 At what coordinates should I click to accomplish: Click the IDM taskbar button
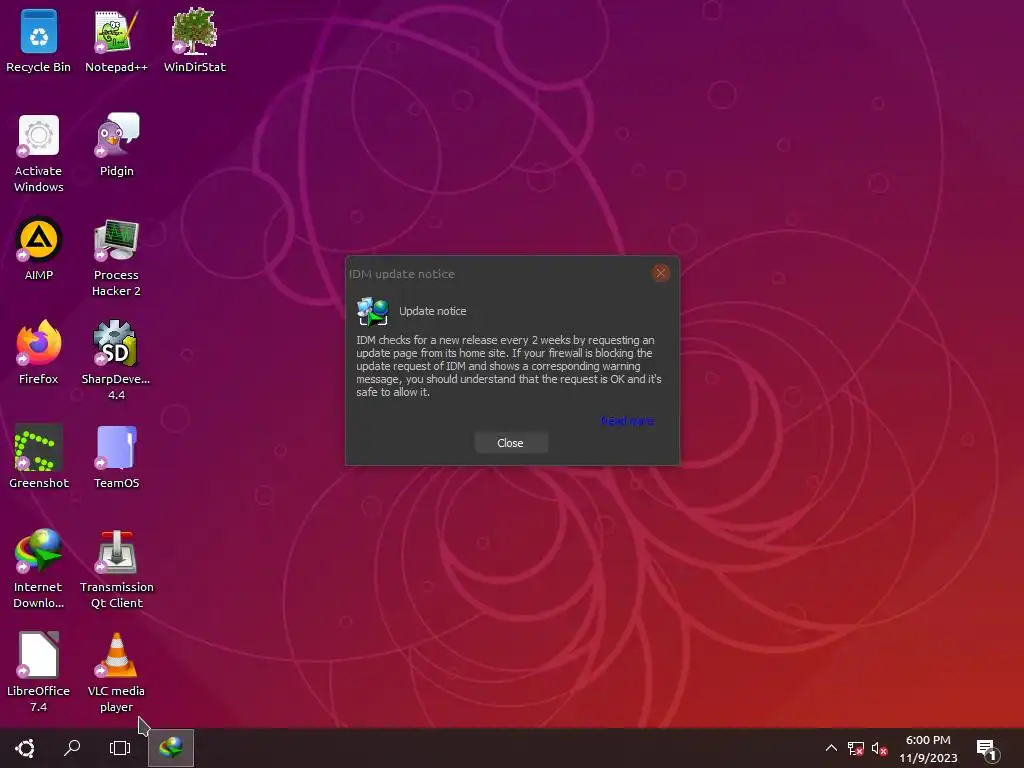(x=171, y=748)
